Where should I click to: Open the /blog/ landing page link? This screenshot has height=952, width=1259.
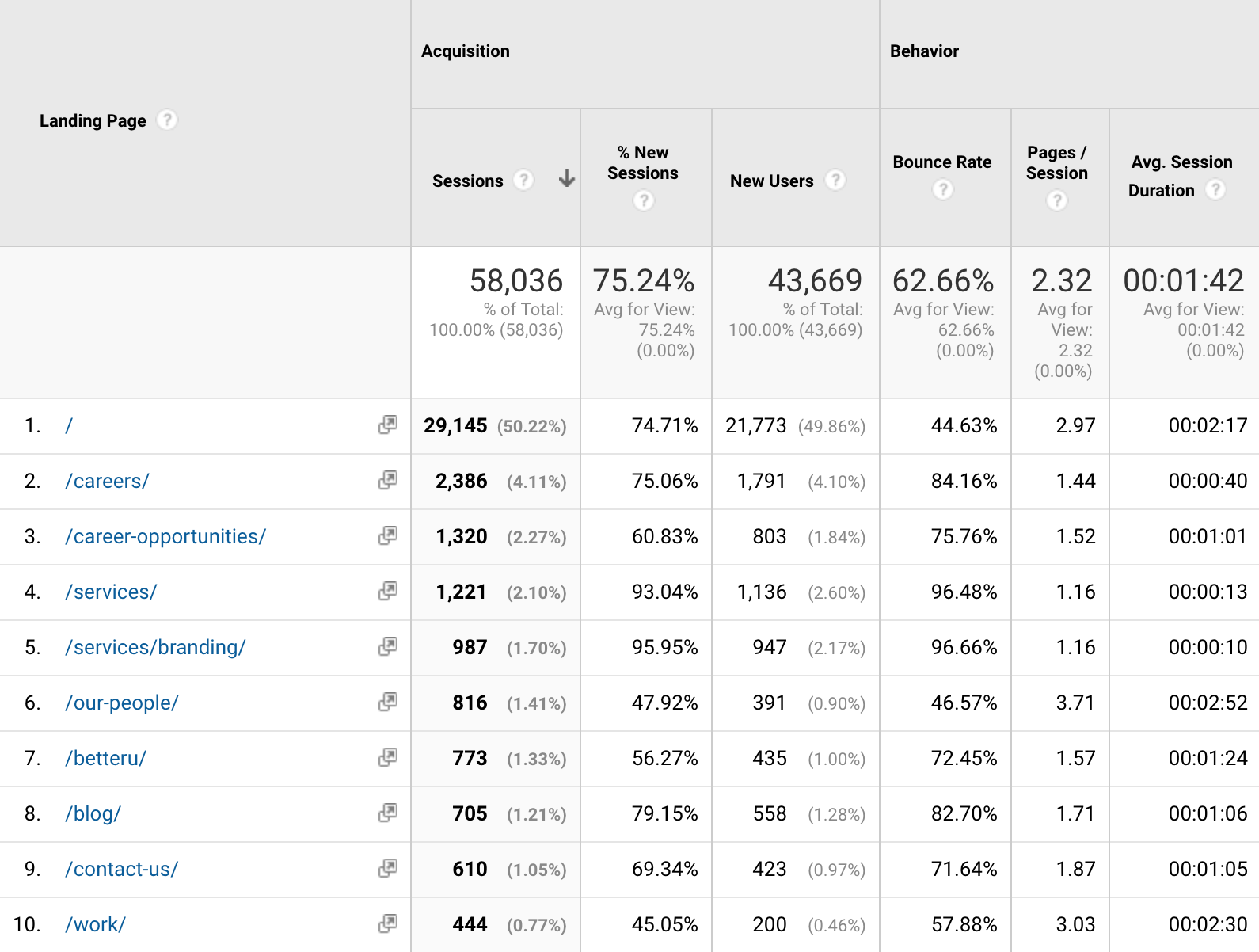pyautogui.click(x=93, y=814)
